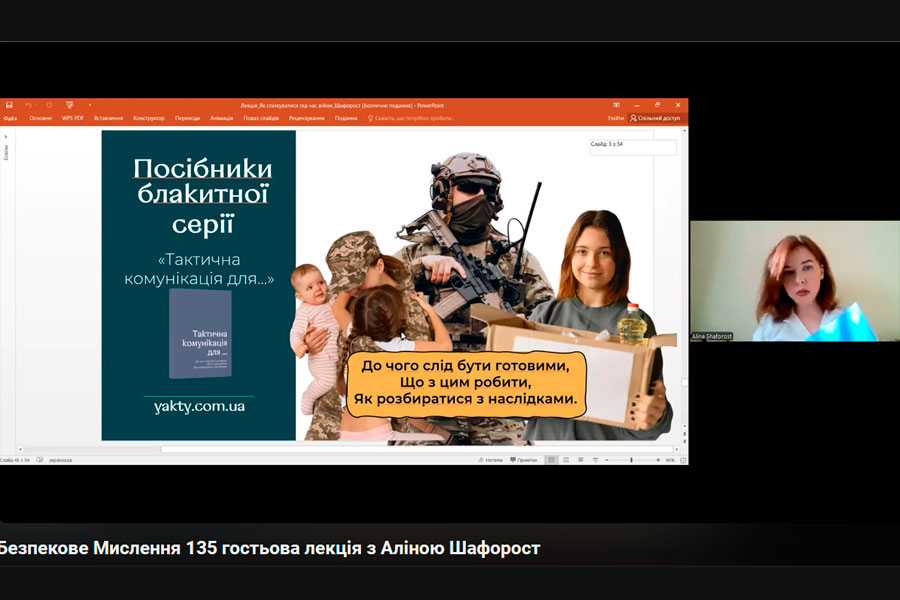Open the Рецензування ribbon tab
The width and height of the screenshot is (900, 600).
pos(307,118)
